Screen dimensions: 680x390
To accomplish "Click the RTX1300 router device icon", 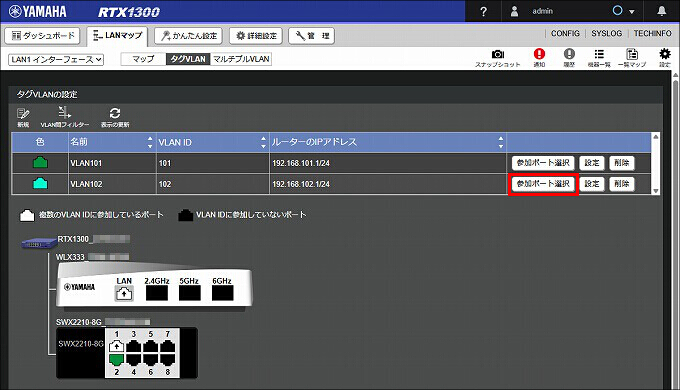I will (x=39, y=243).
